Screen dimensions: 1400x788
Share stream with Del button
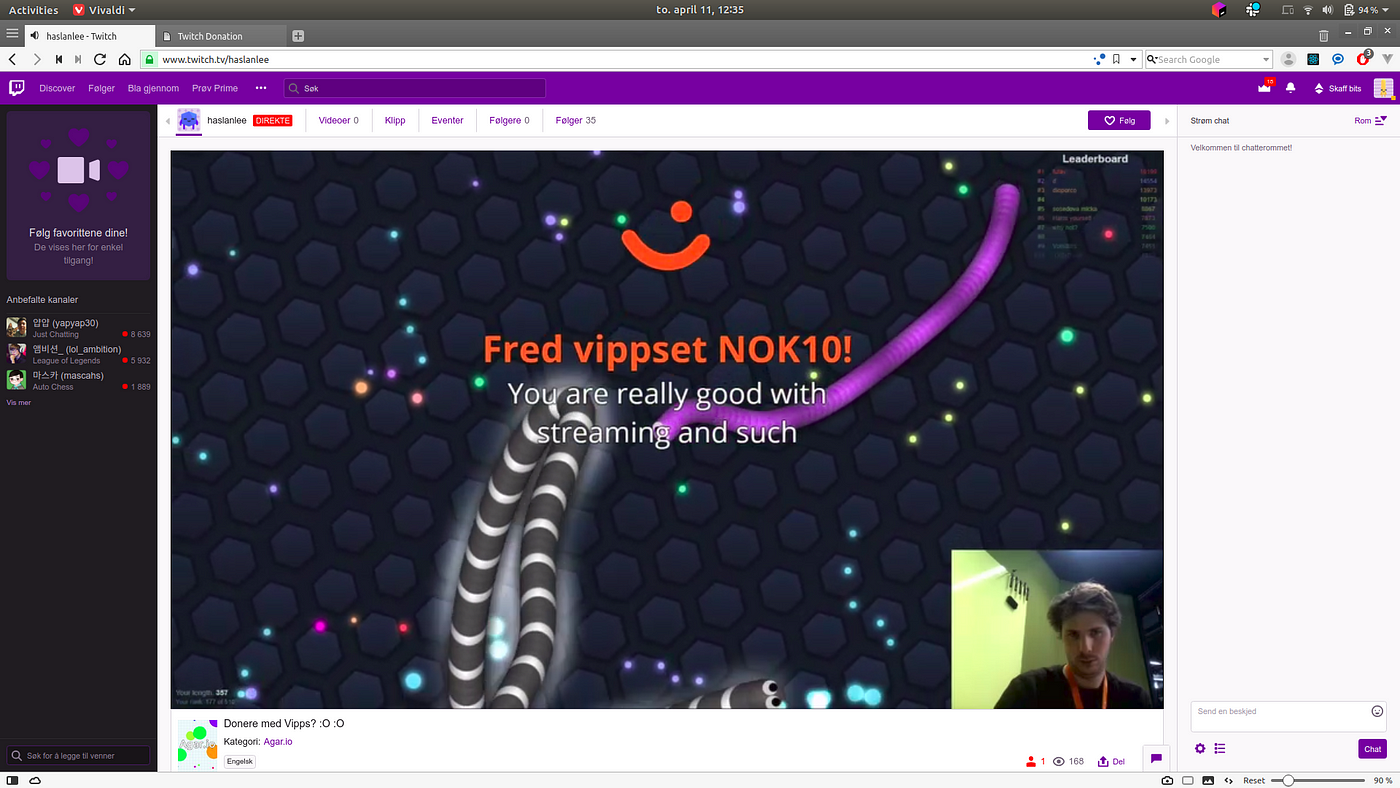click(x=1111, y=761)
